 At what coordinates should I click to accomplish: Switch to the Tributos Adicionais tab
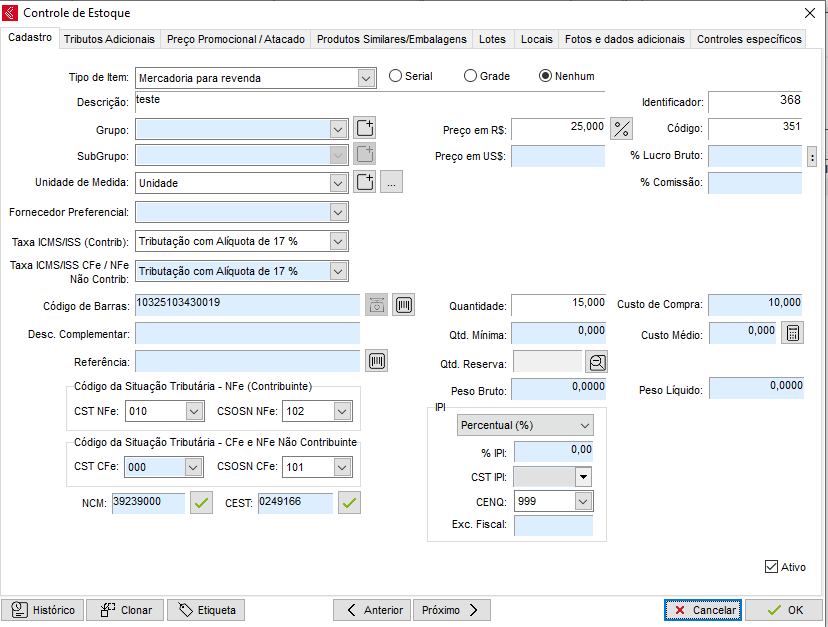click(109, 39)
